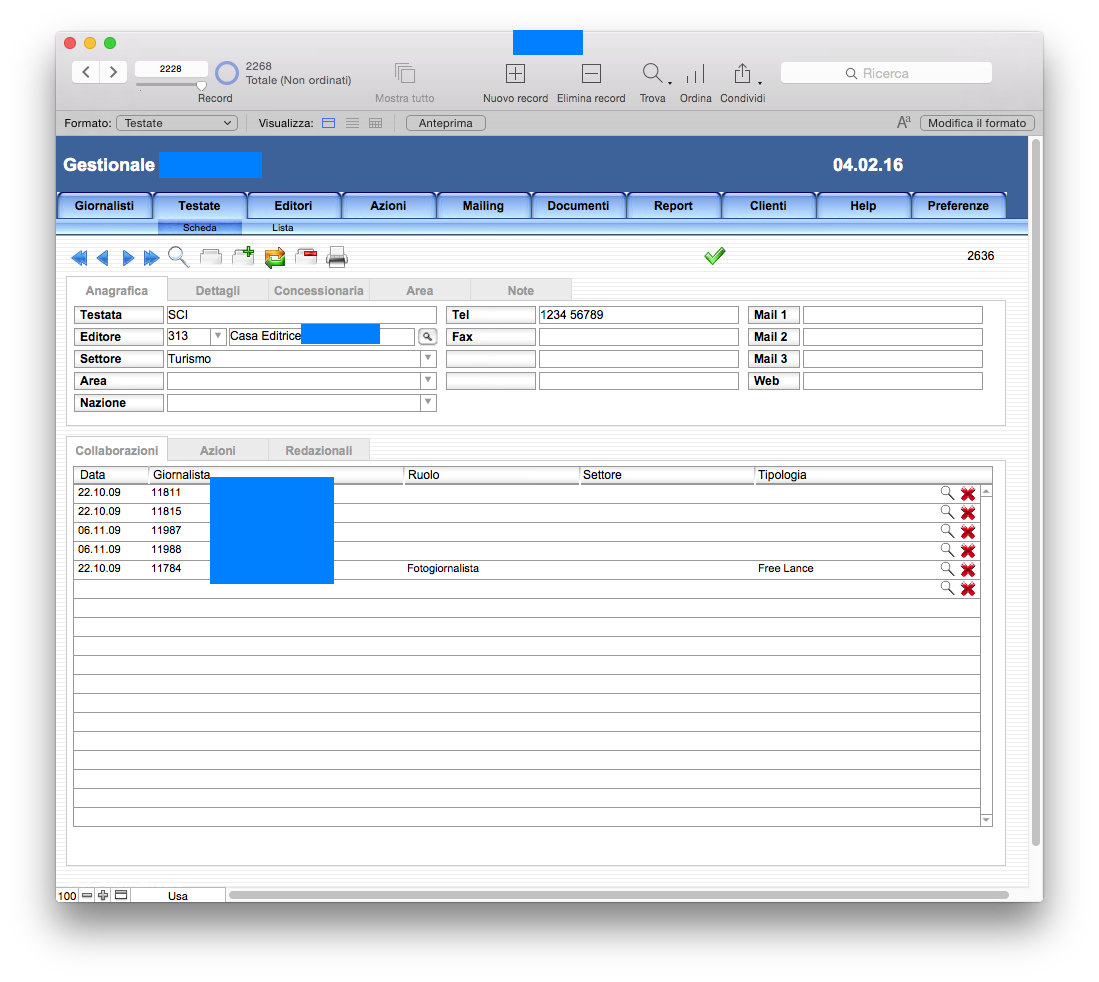
Task: Click portal scrollbar down arrow
Action: [x=986, y=819]
